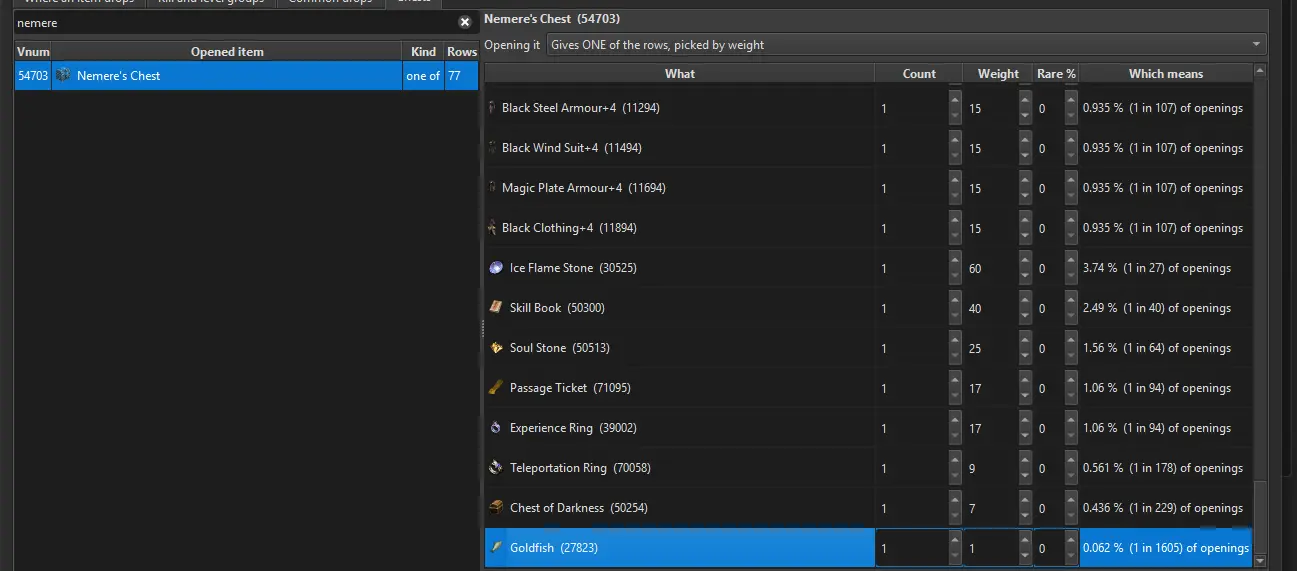
Task: Click the Soul Stone item icon
Action: (496, 347)
